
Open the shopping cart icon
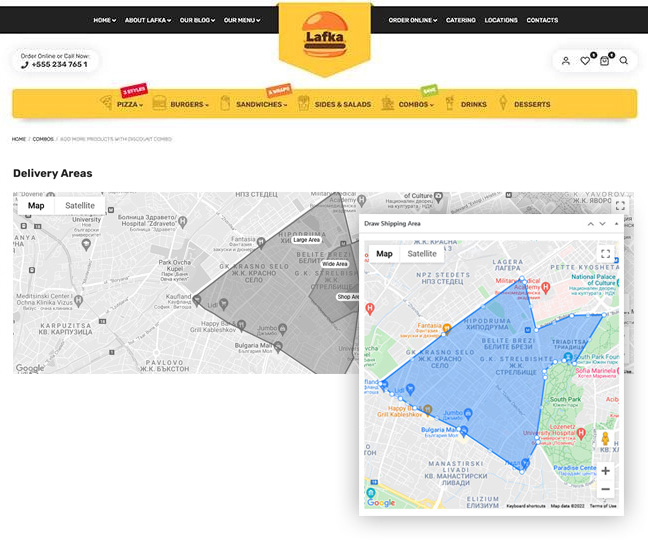point(605,61)
